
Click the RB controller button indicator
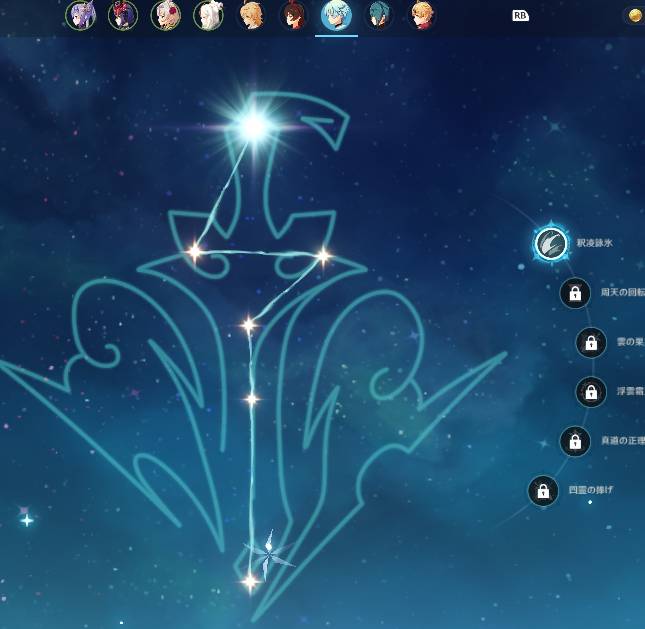click(x=520, y=16)
